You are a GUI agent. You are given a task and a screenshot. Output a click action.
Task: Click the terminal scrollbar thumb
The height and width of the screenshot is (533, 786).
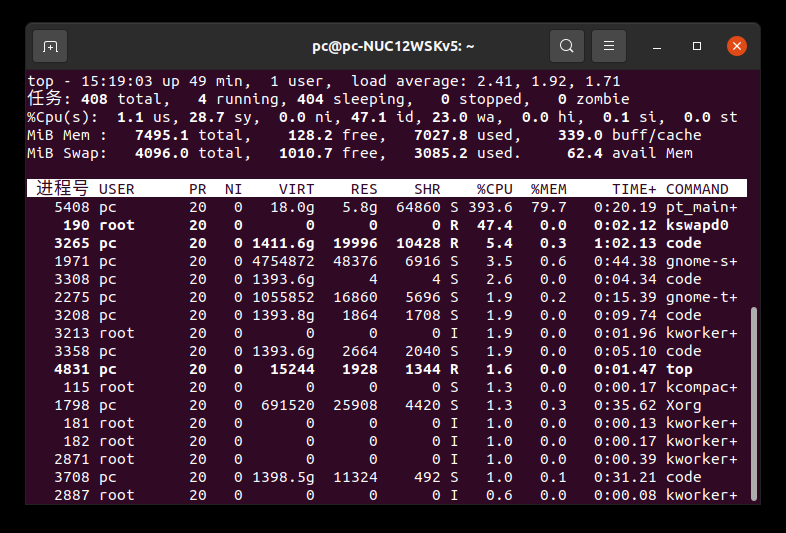pyautogui.click(x=754, y=404)
